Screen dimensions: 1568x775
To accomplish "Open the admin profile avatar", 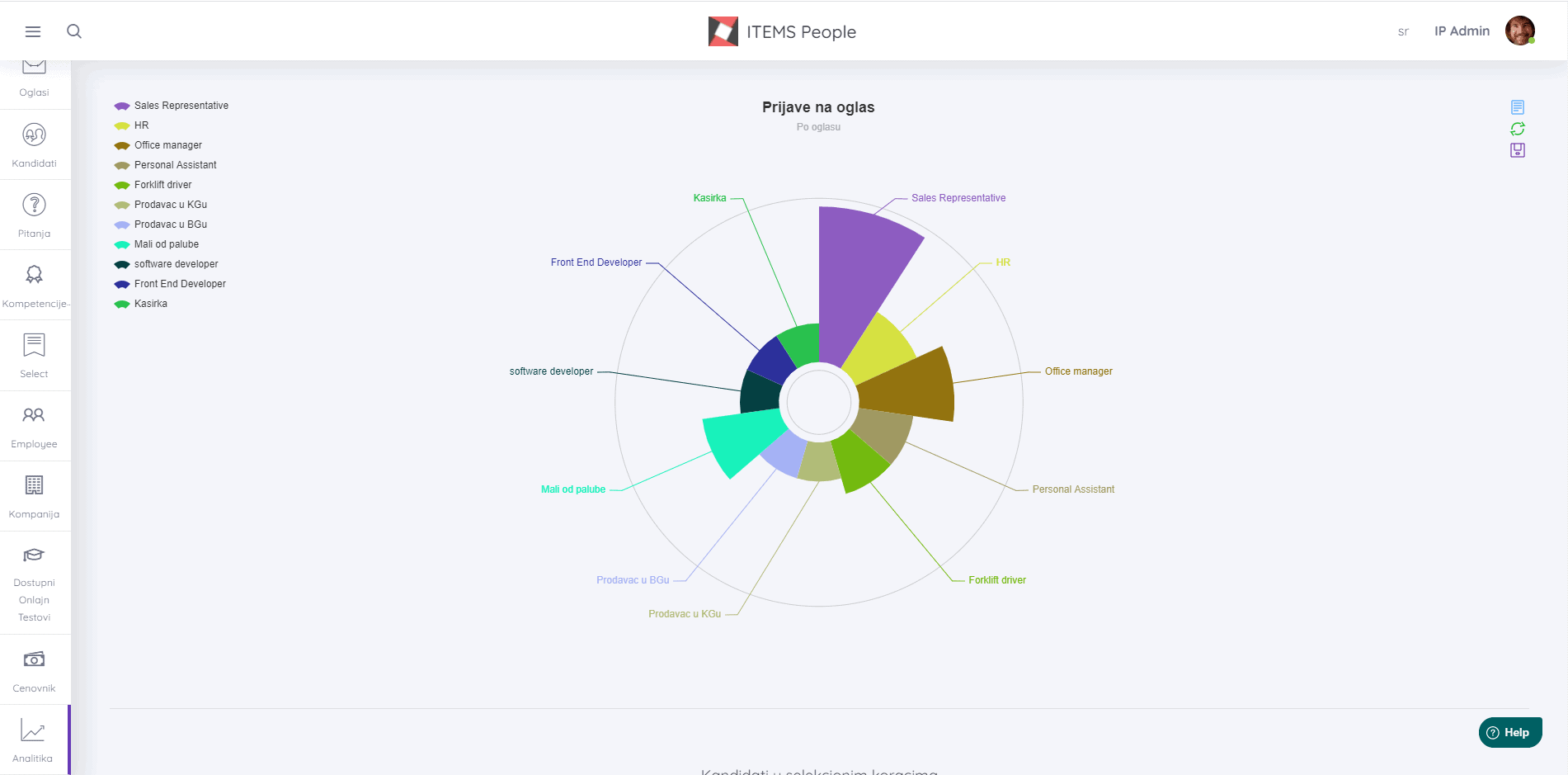I will [x=1519, y=31].
